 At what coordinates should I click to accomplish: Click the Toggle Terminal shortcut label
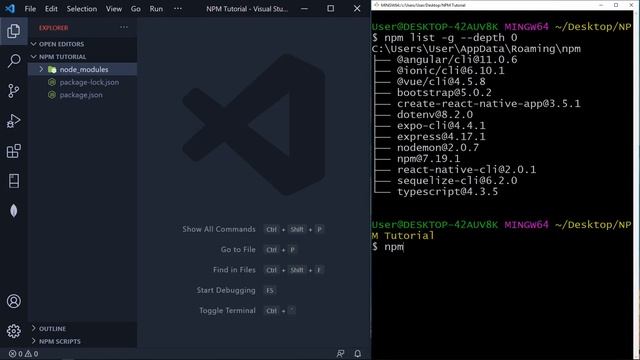click(227, 311)
